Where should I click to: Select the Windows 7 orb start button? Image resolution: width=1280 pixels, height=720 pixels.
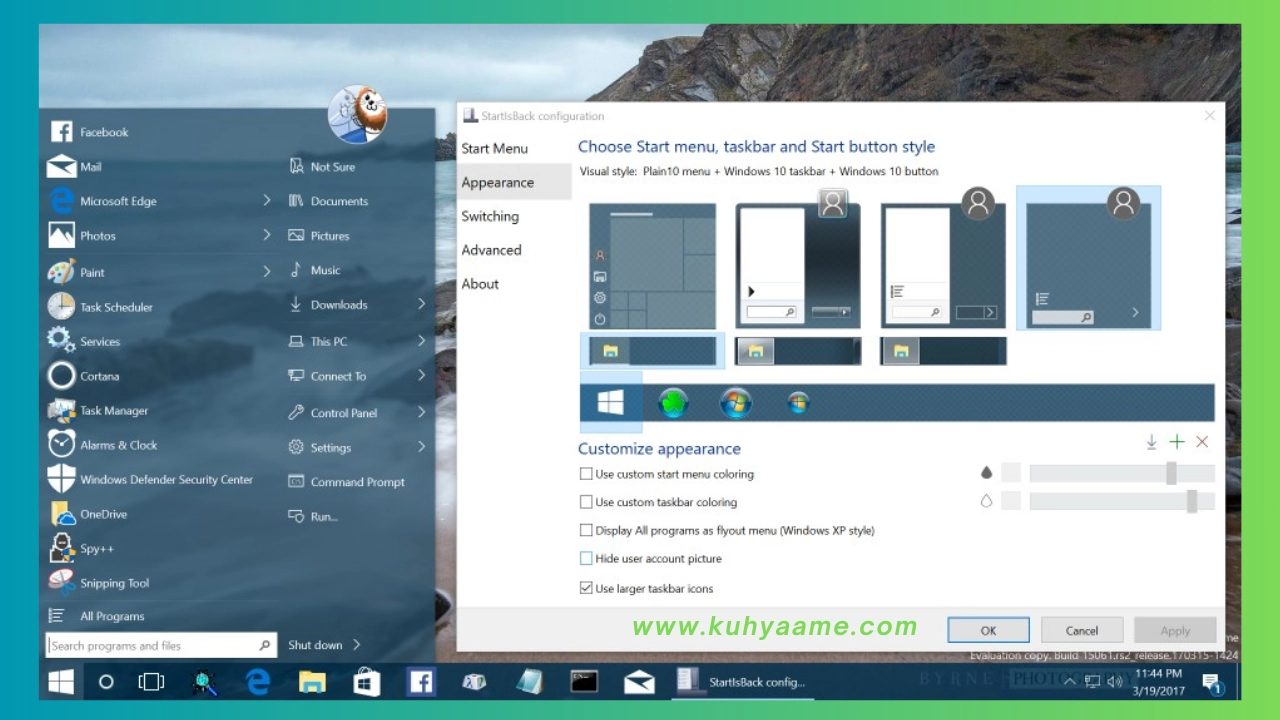pyautogui.click(x=735, y=403)
